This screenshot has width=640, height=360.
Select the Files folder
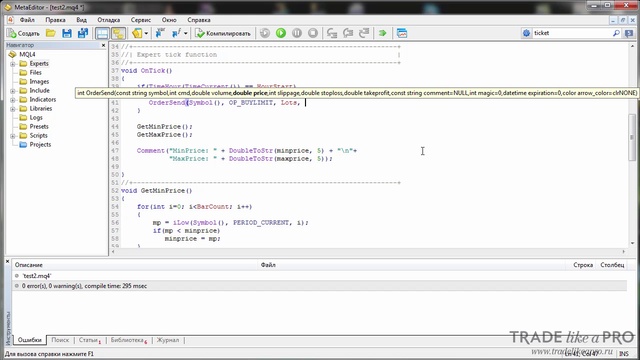point(36,73)
